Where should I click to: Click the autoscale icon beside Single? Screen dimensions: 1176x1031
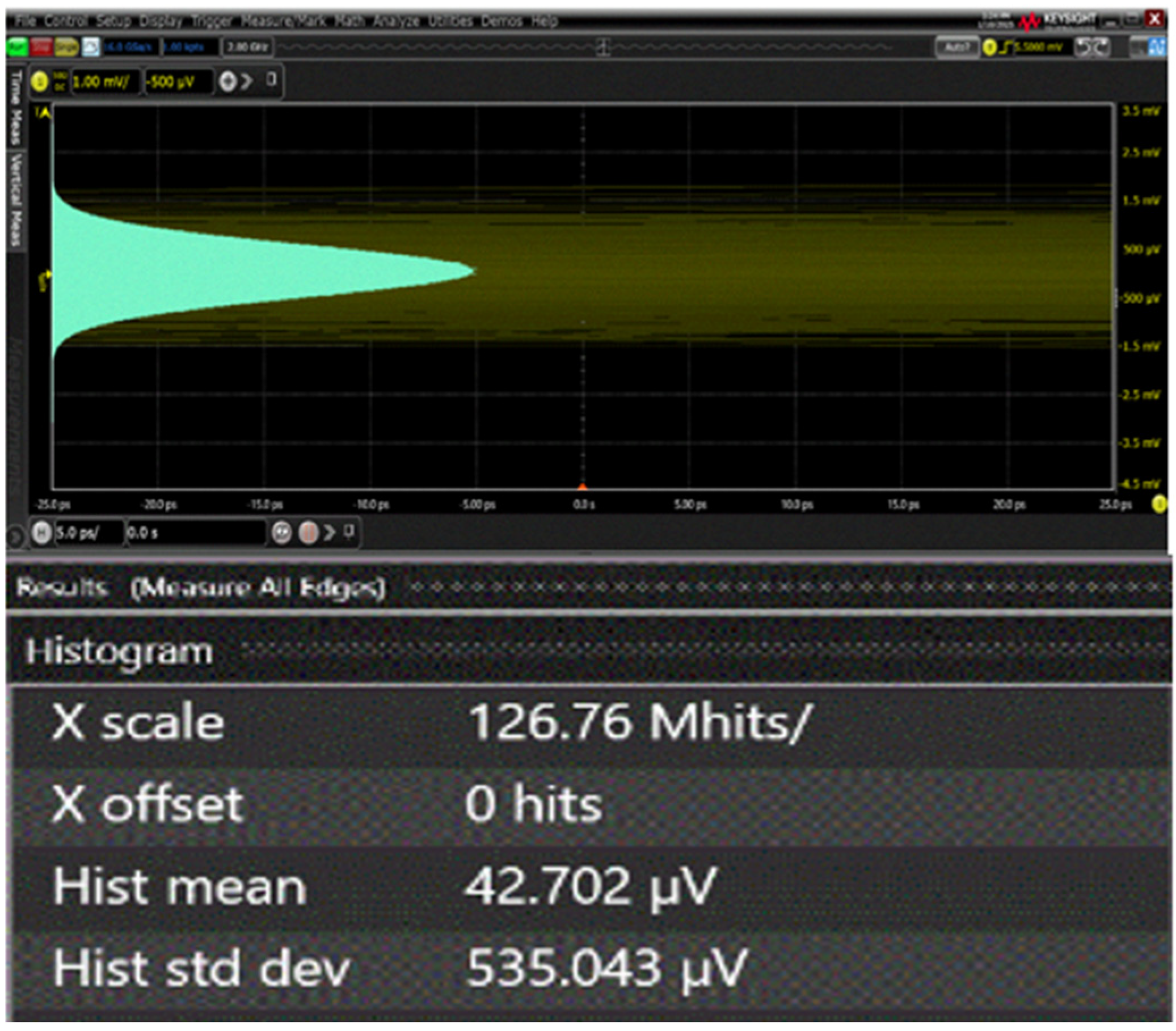pyautogui.click(x=91, y=47)
